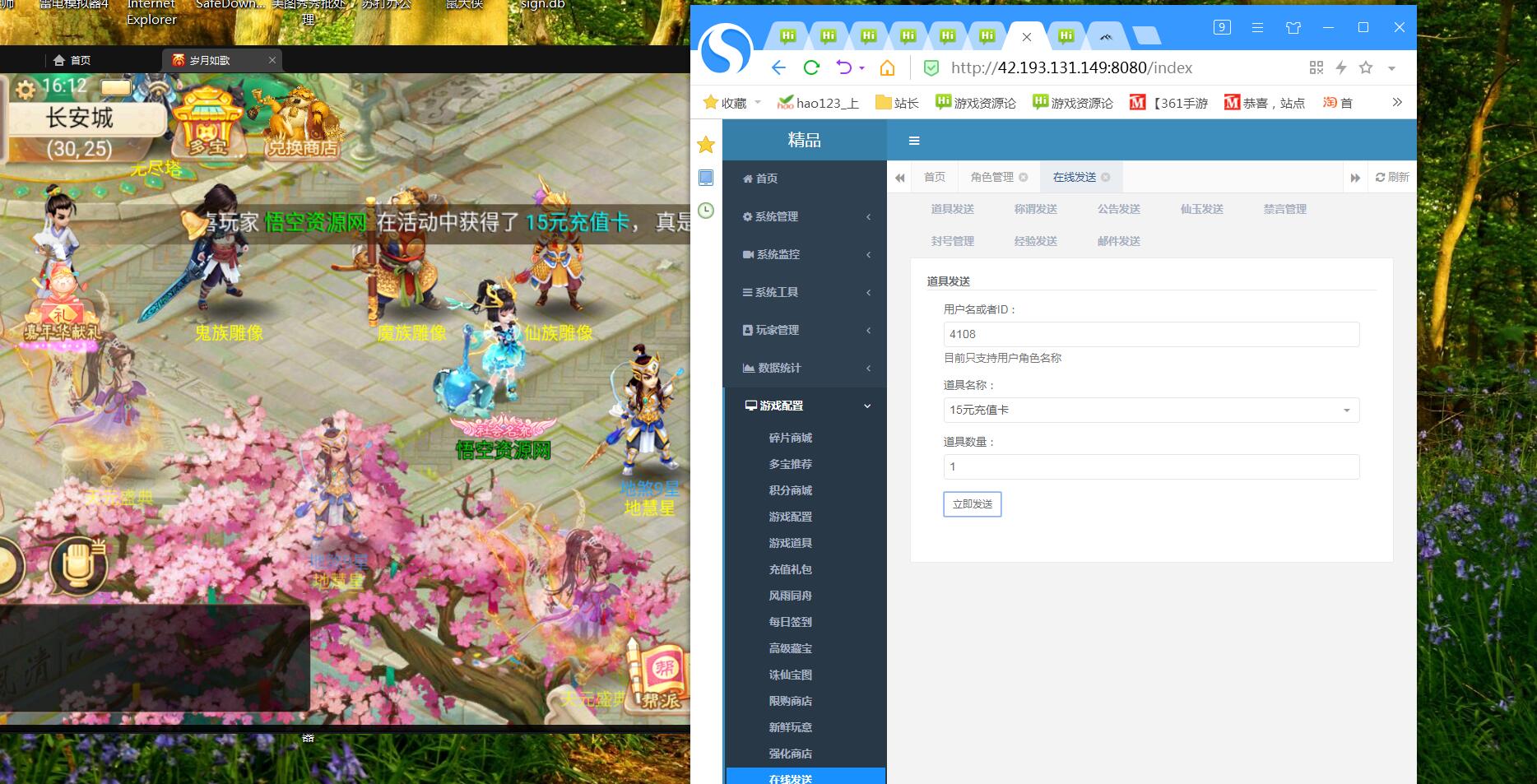Close the 在线发送 admin tab
This screenshot has height=784, width=1537.
pyautogui.click(x=1105, y=177)
